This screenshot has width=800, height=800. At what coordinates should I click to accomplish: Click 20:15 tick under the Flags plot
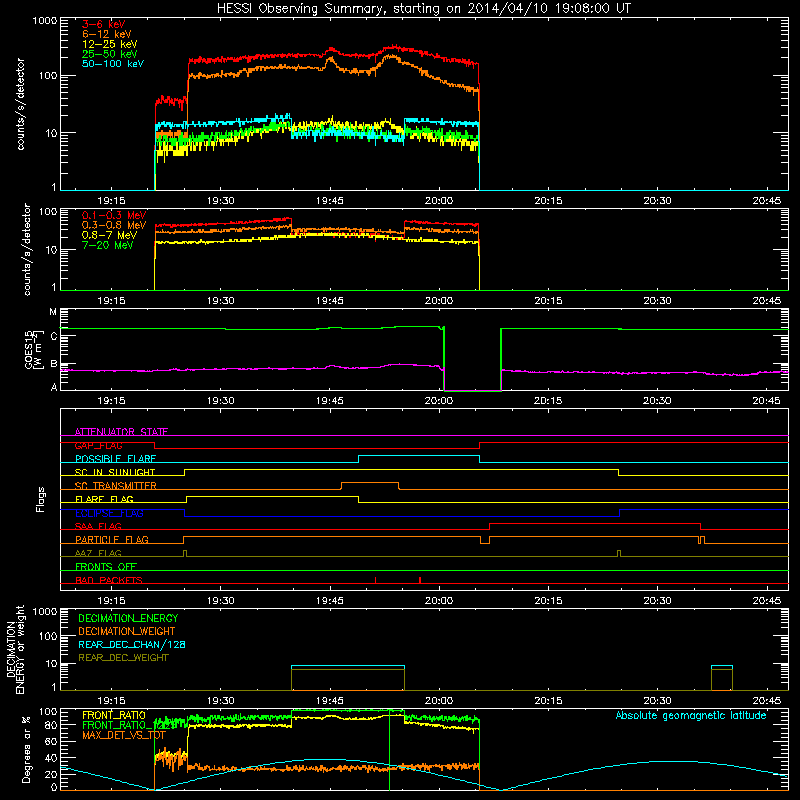pyautogui.click(x=548, y=601)
